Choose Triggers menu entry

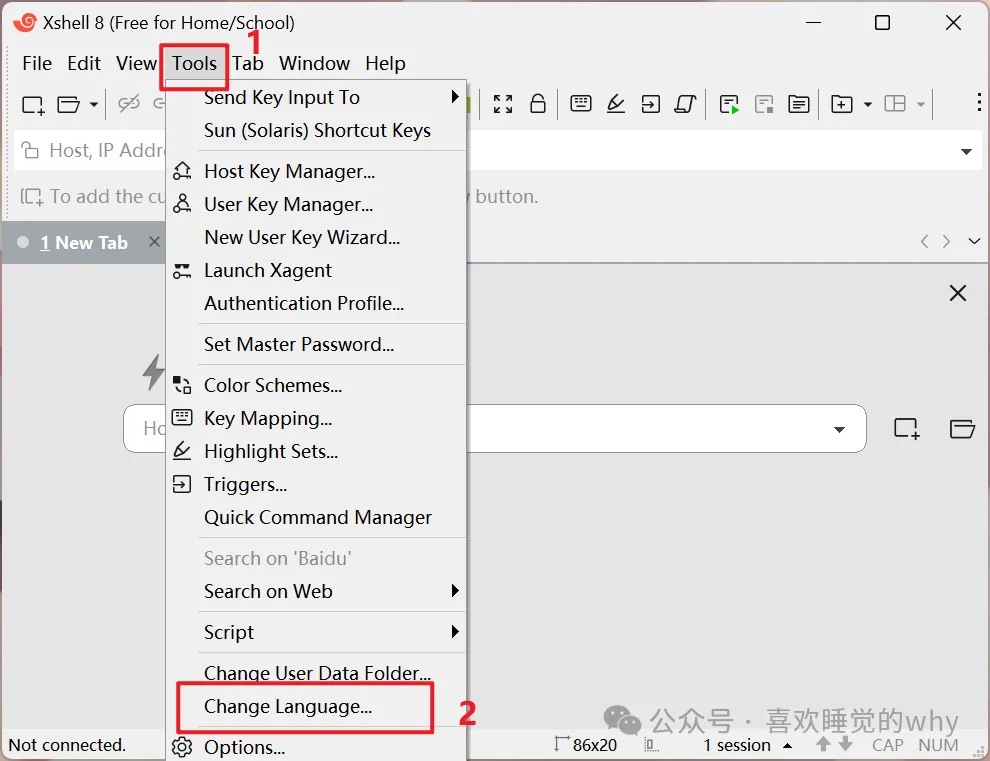coord(316,484)
